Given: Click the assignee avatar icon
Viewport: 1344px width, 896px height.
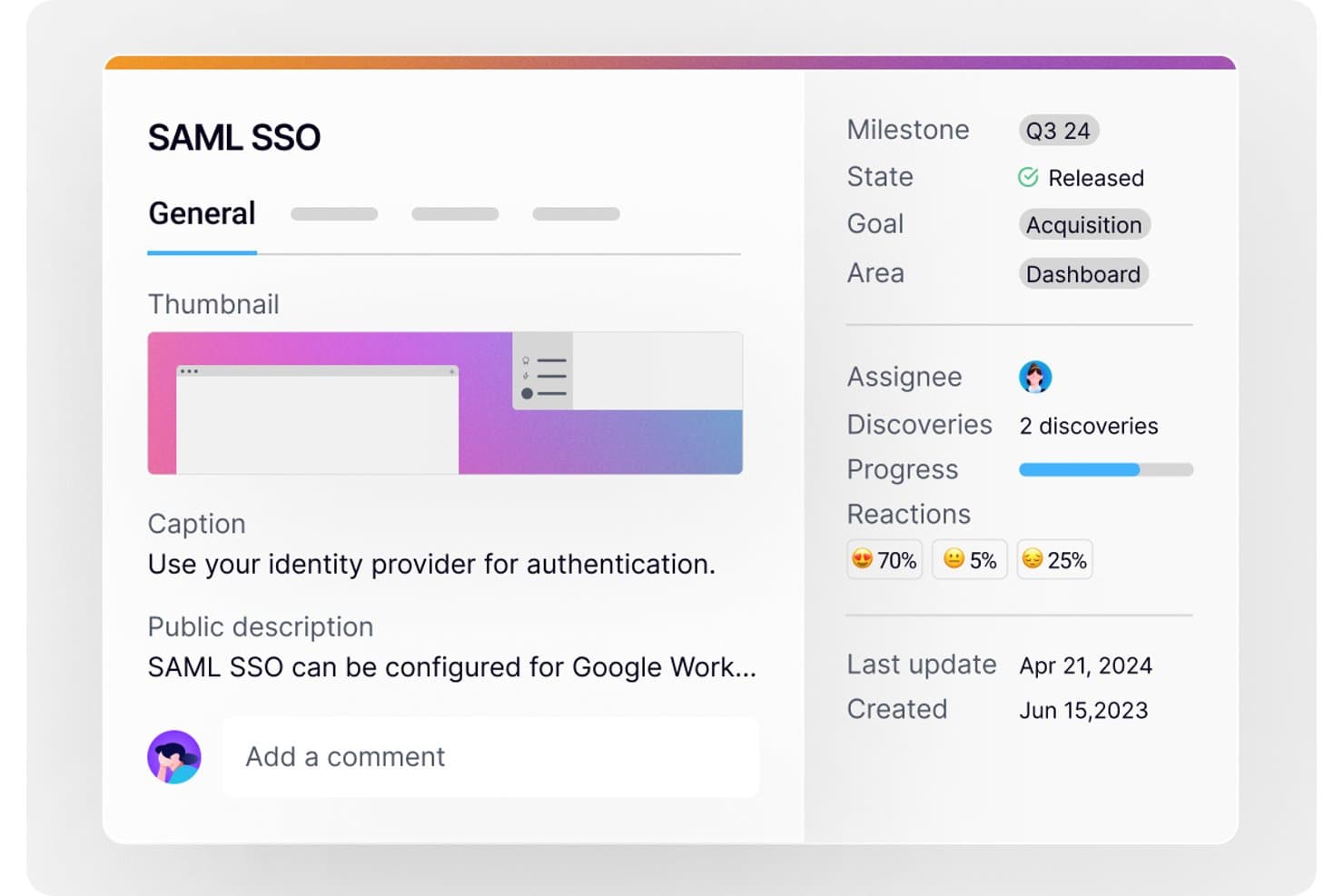Looking at the screenshot, I should coord(1035,377).
